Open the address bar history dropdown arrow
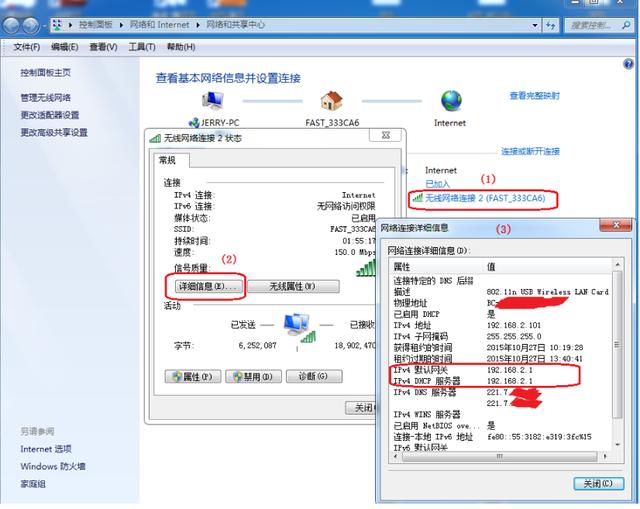Image resolution: width=640 pixels, height=509 pixels. pyautogui.click(x=535, y=25)
